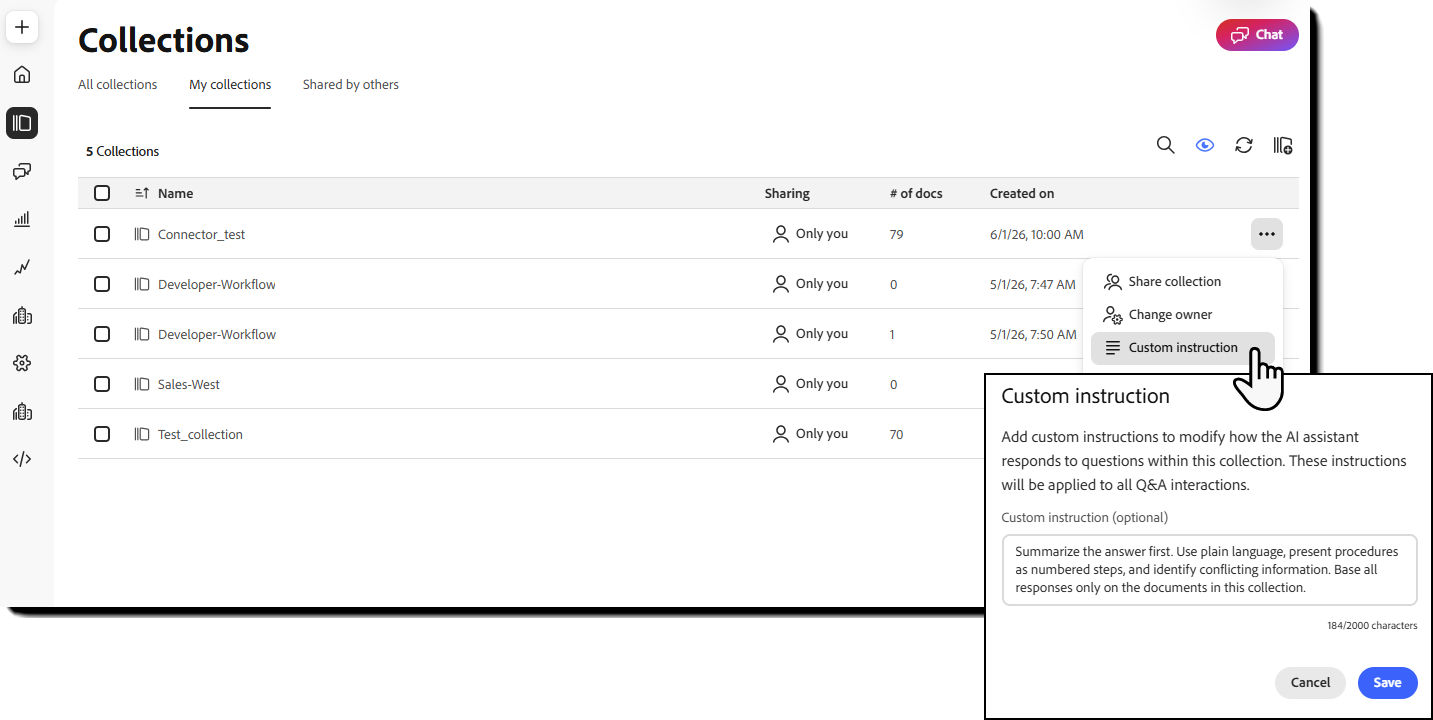The image size is (1433, 720).
Task: Click the person icon in Connector_test sharing
Action: (781, 234)
